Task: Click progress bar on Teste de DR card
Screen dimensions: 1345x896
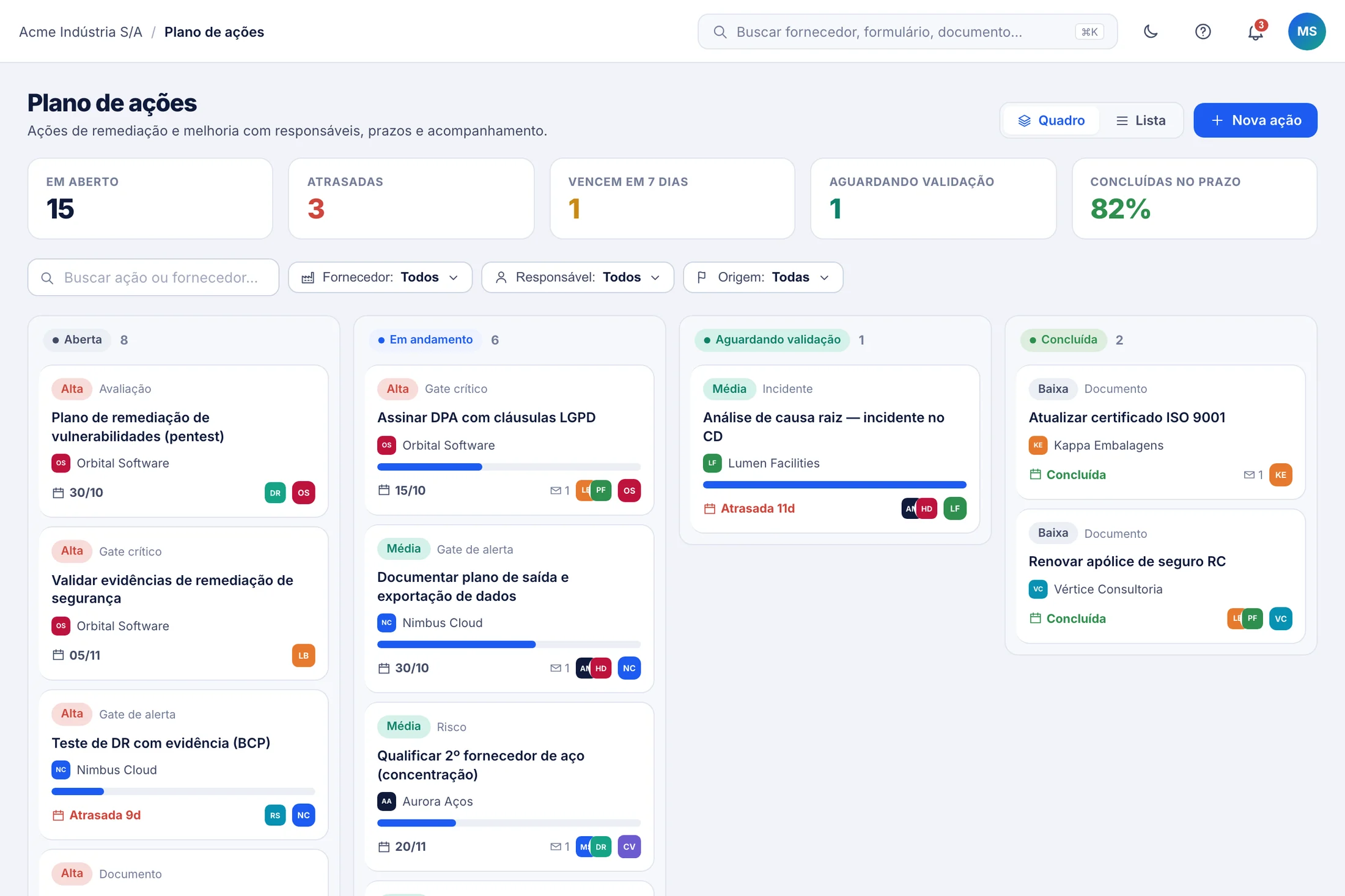Action: (183, 791)
